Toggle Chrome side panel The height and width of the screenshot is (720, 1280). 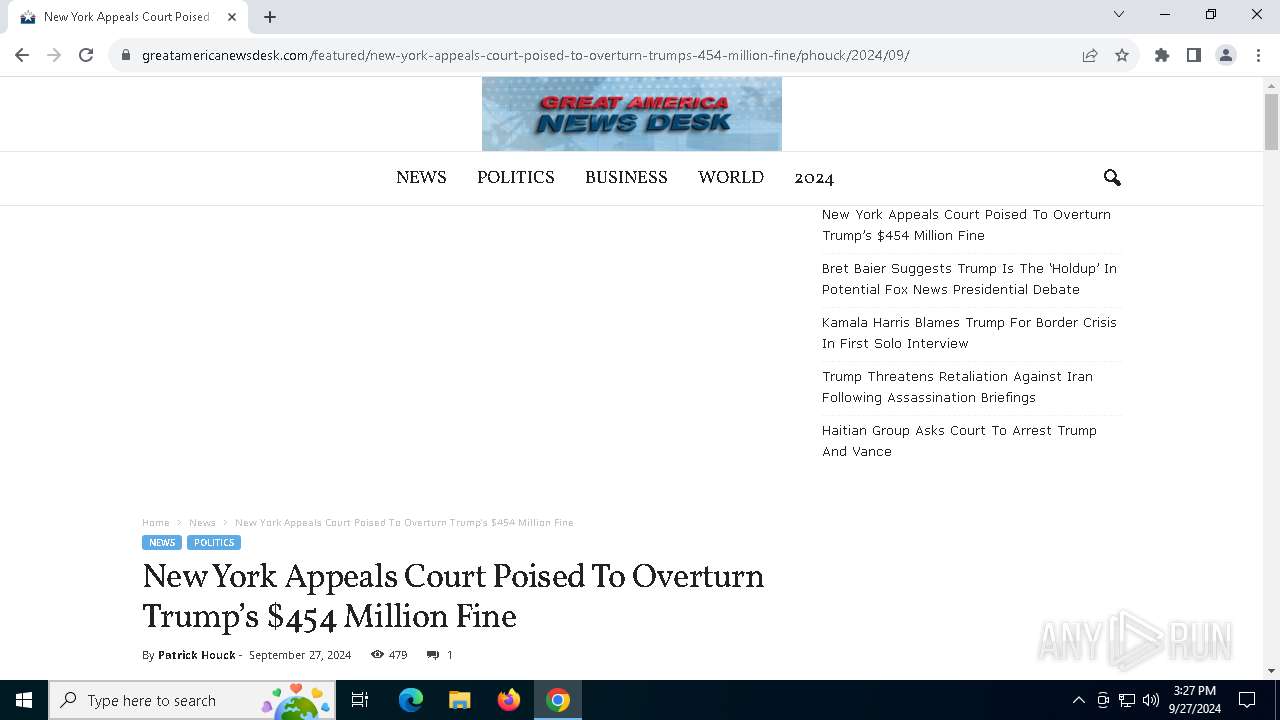click(x=1194, y=55)
